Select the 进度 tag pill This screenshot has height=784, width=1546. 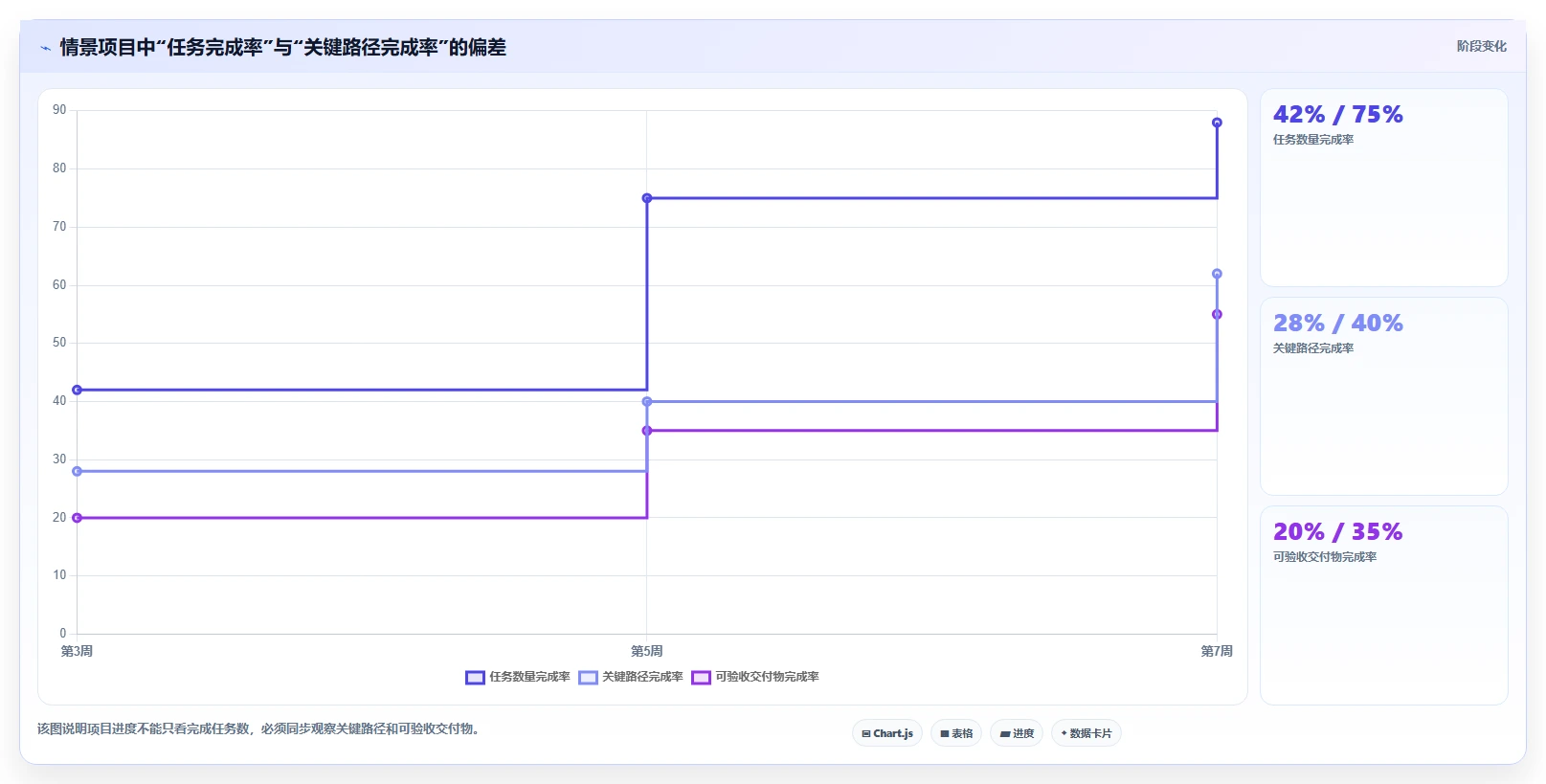pos(1017,733)
